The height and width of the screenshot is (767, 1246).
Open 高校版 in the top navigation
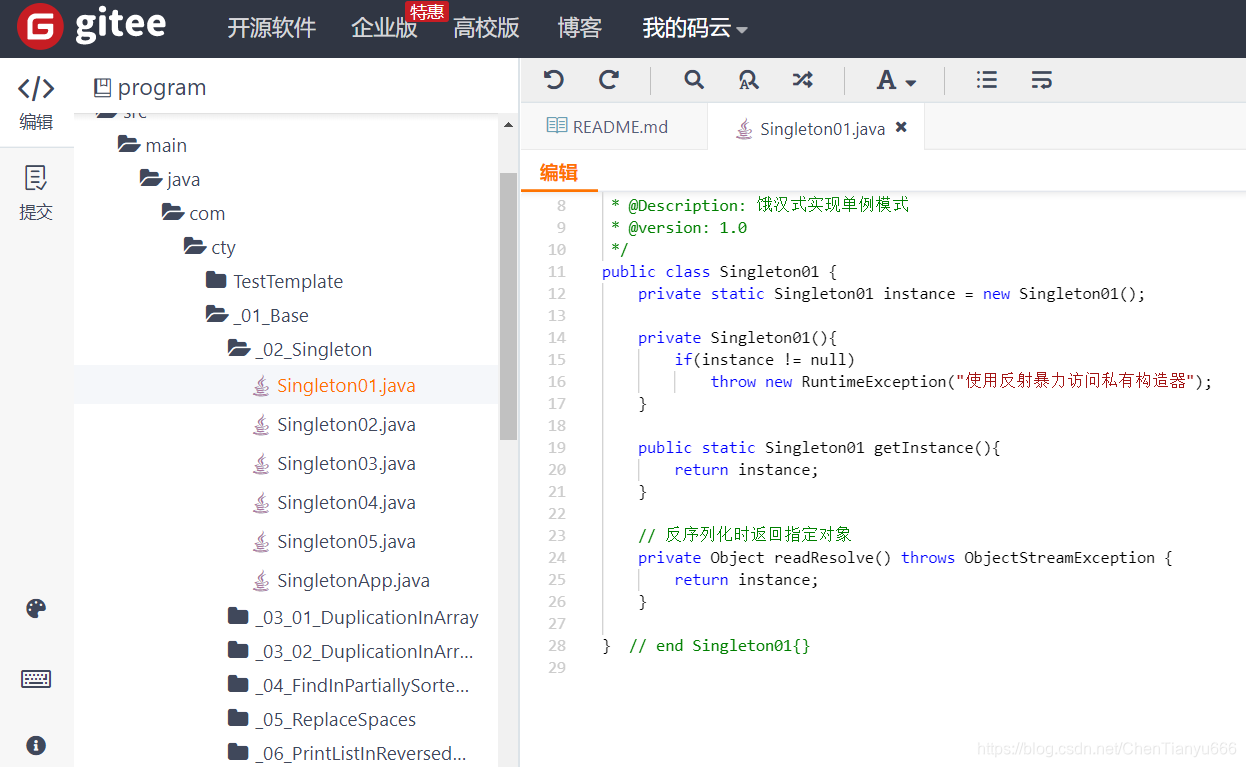click(486, 28)
